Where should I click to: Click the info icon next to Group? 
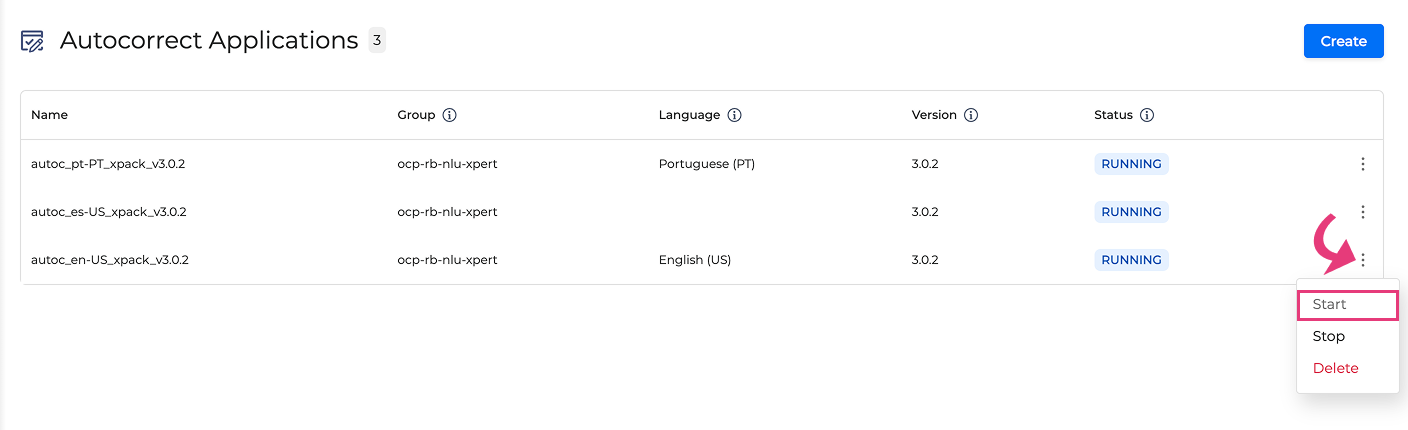(x=449, y=115)
